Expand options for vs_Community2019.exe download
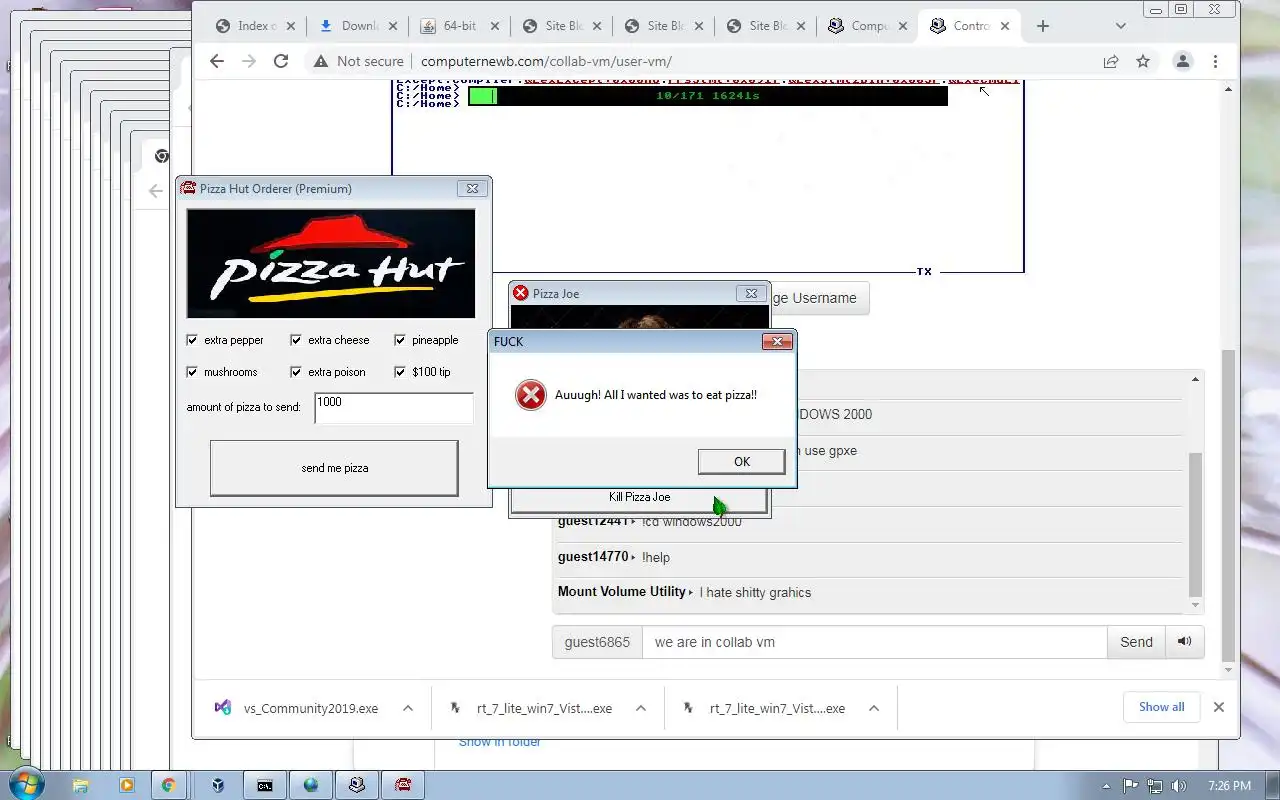The width and height of the screenshot is (1280, 800). 408,708
